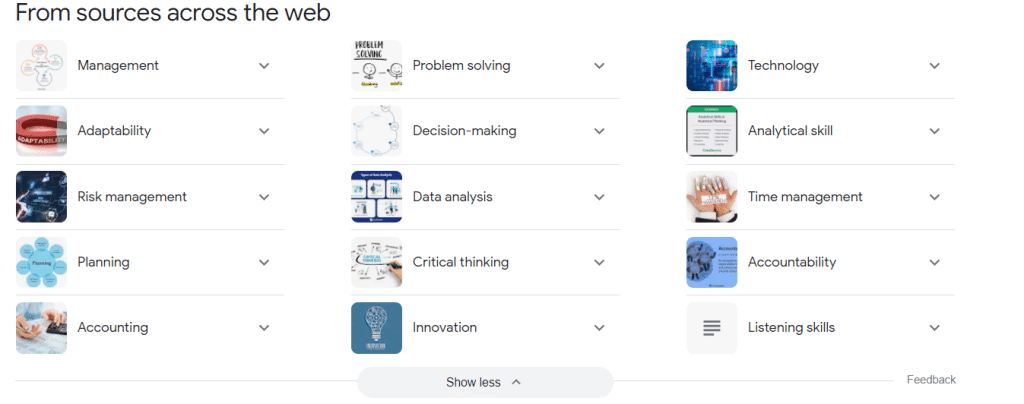Click the Time management thumbnail
The height and width of the screenshot is (404, 1024).
[x=711, y=197]
